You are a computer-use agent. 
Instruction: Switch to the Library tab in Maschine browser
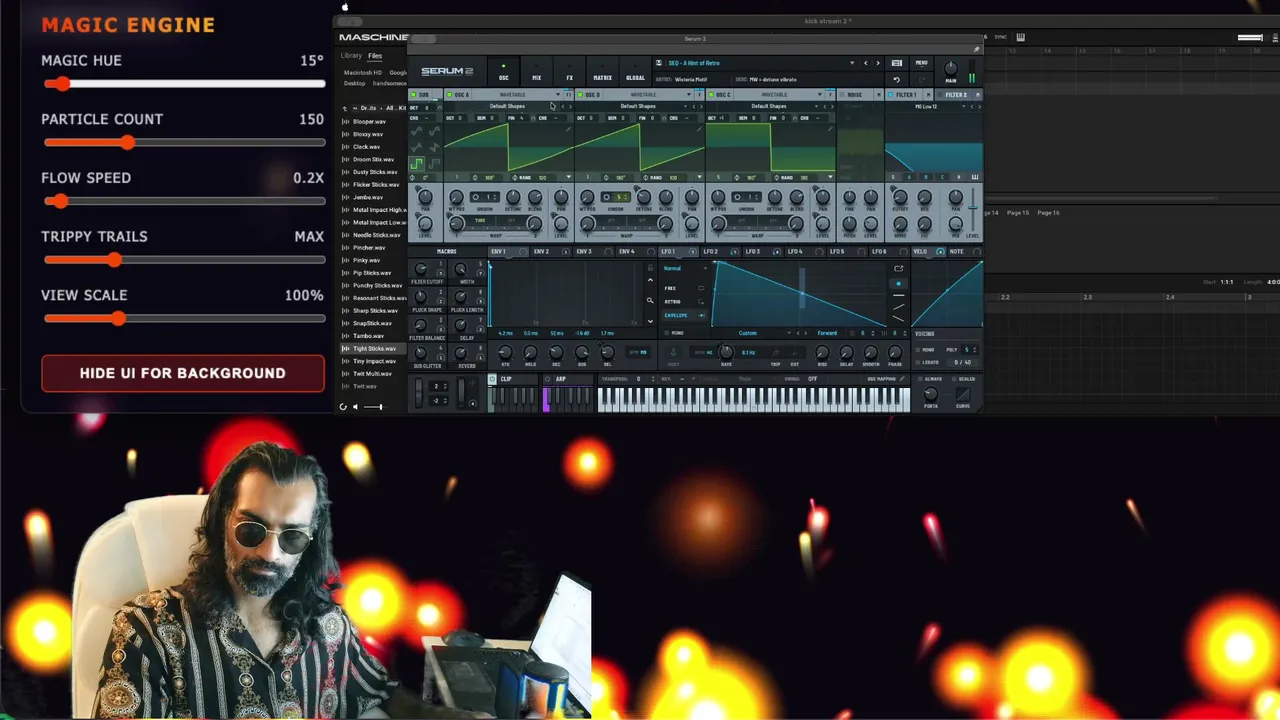pyautogui.click(x=351, y=56)
